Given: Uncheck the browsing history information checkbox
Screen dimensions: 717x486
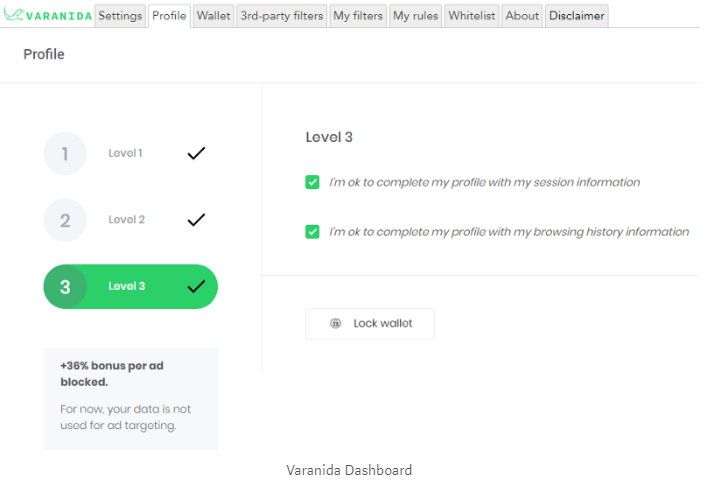Looking at the screenshot, I should pos(313,232).
